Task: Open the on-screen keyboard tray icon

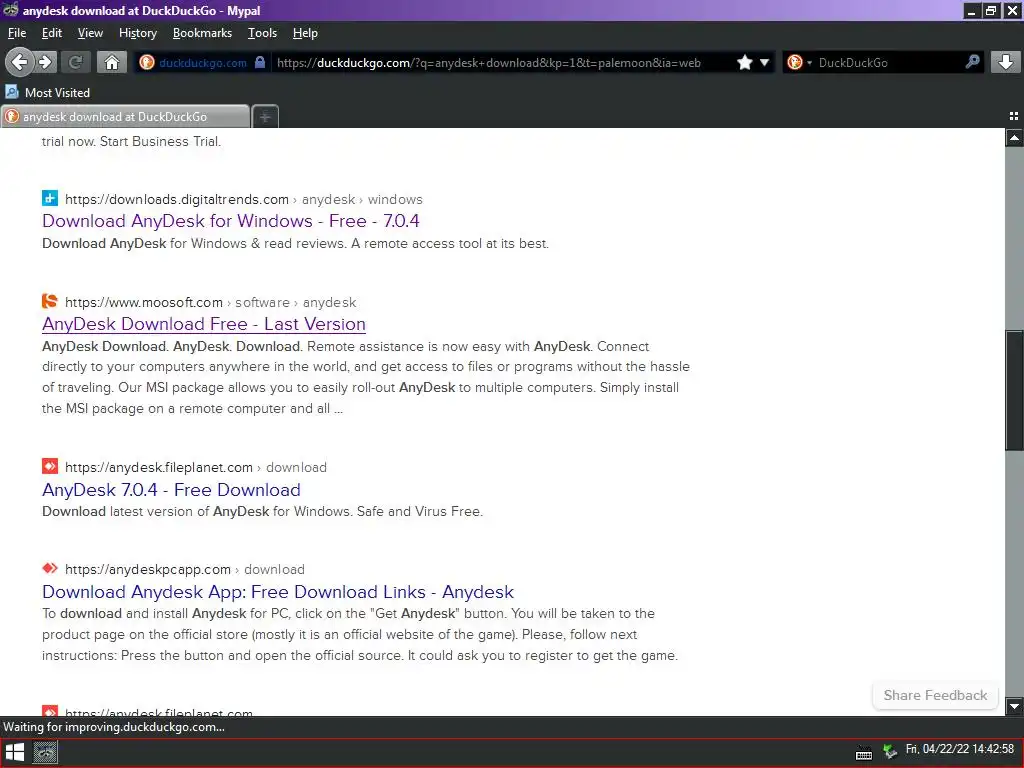Action: [x=863, y=754]
